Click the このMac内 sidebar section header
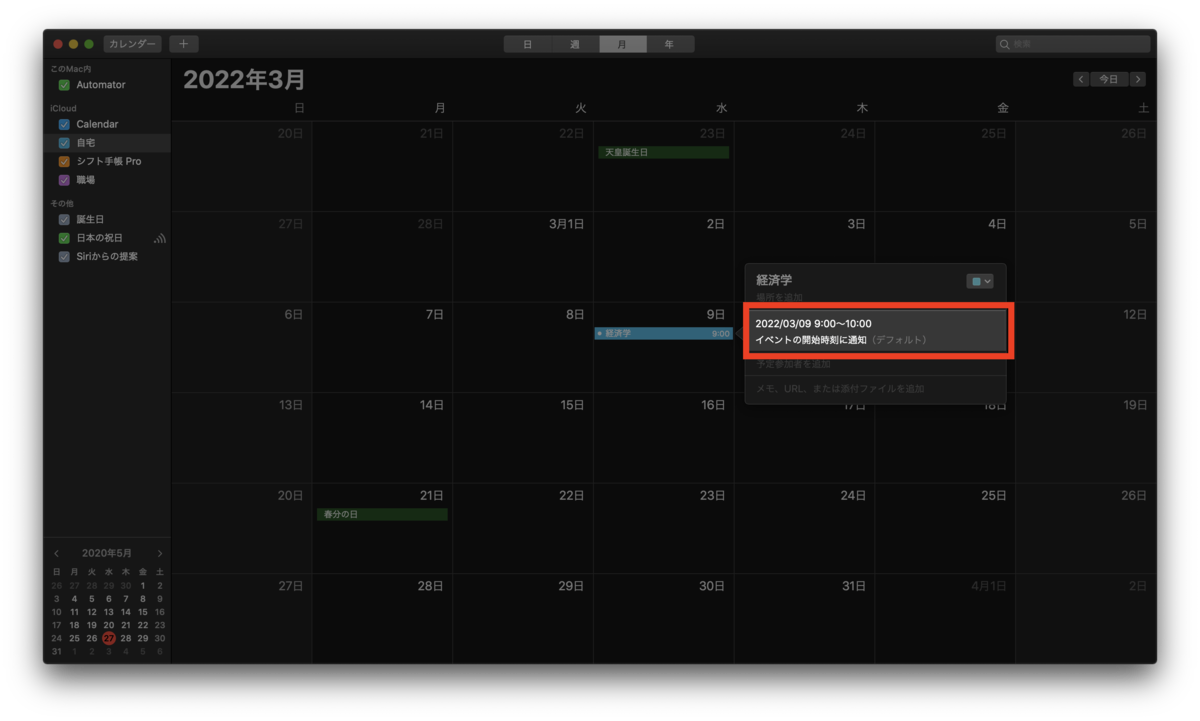This screenshot has height=721, width=1200. click(70, 69)
